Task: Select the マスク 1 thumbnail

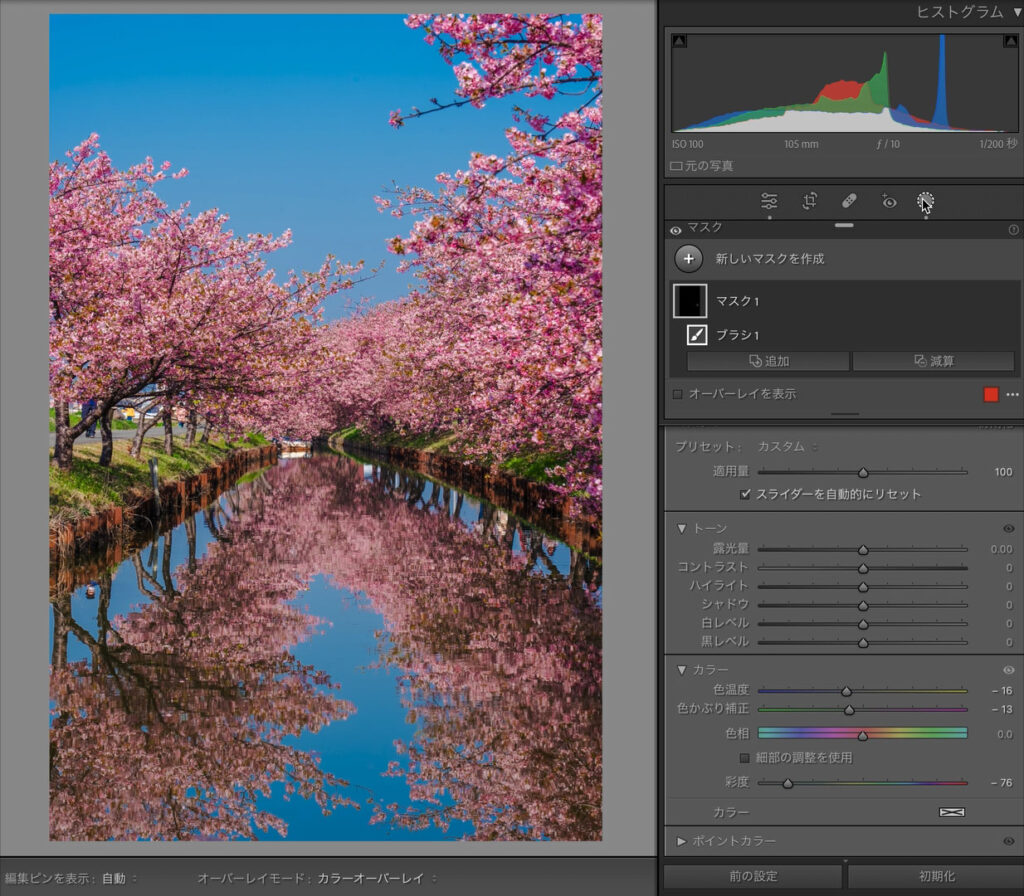Action: 690,301
